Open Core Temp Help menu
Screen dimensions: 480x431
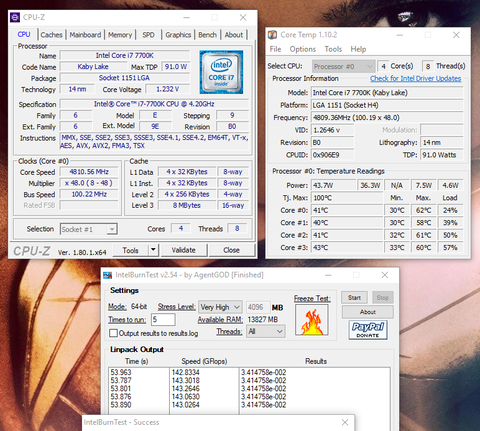click(x=358, y=49)
